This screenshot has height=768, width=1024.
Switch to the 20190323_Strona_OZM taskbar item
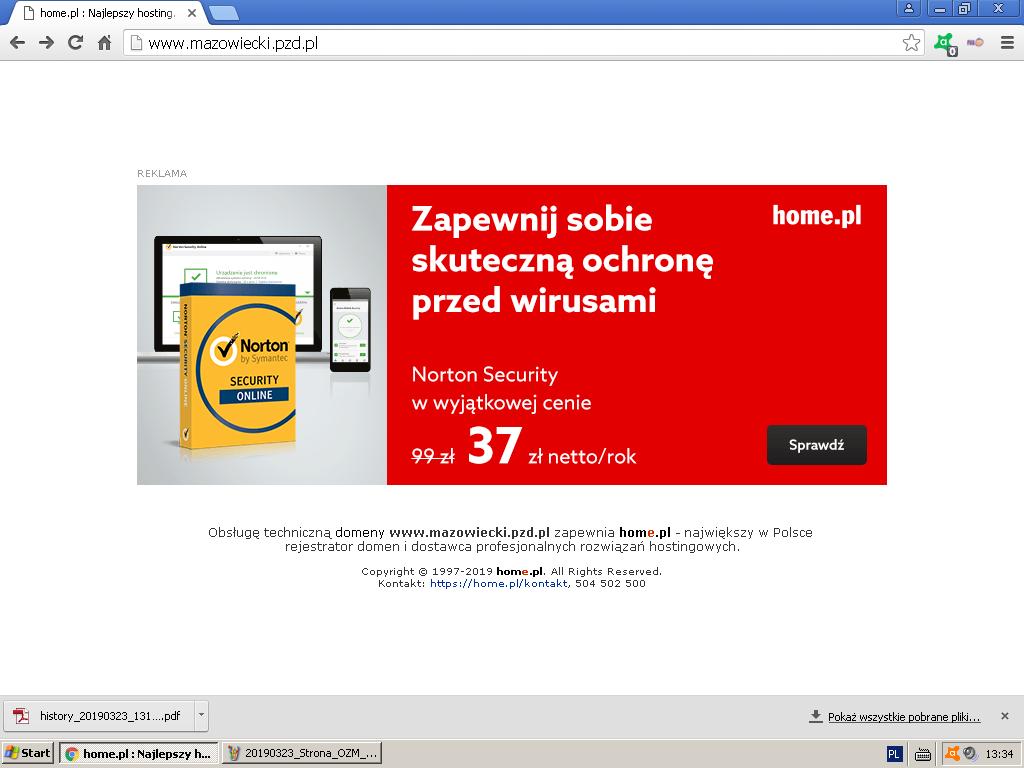coord(302,753)
